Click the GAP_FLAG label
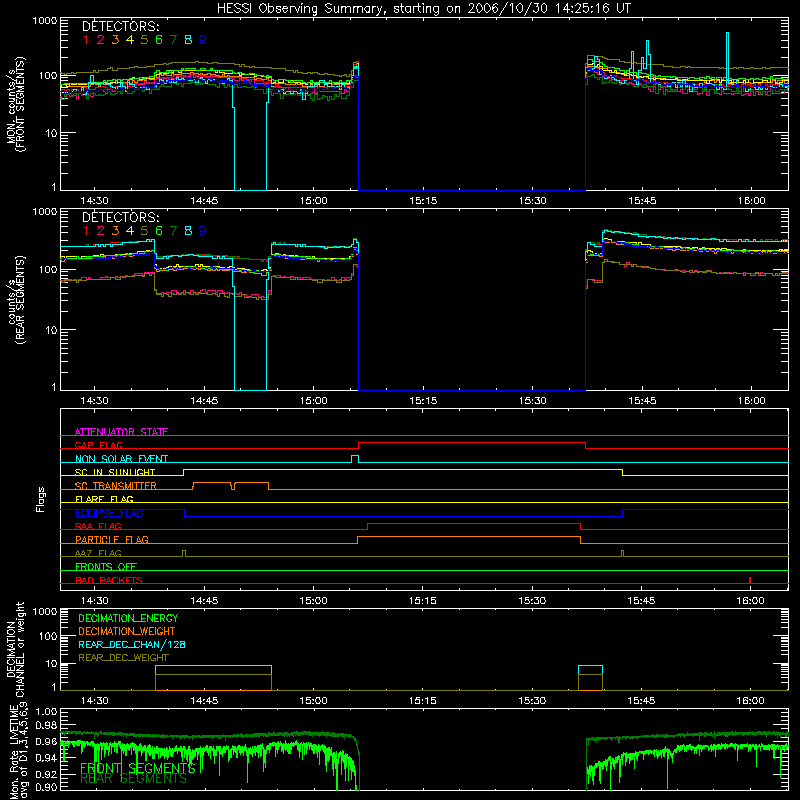Viewport: 800px width, 800px height. [98, 445]
